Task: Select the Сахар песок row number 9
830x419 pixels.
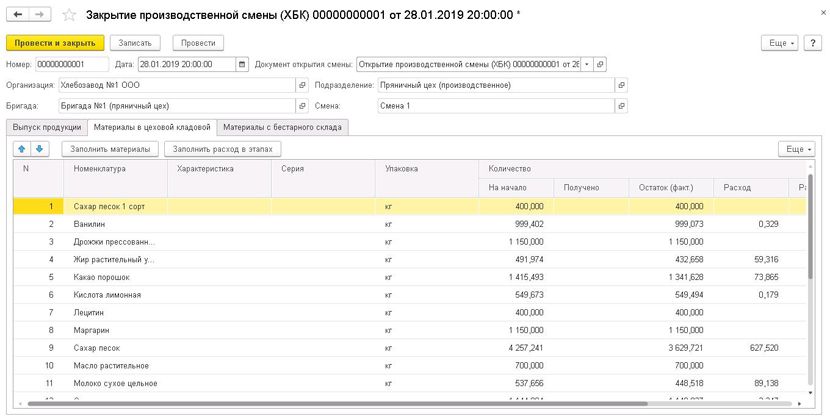Action: (x=410, y=348)
